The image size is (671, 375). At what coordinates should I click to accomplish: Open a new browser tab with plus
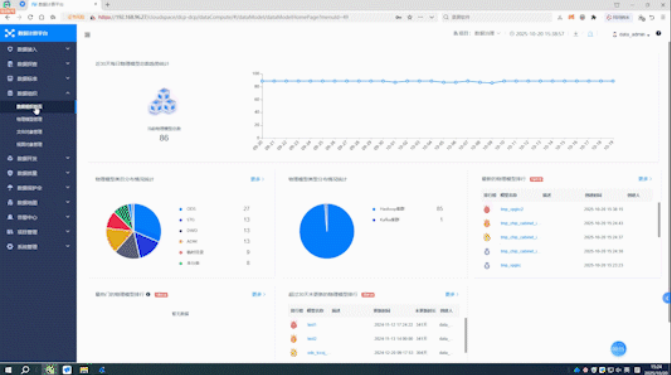(x=107, y=5)
